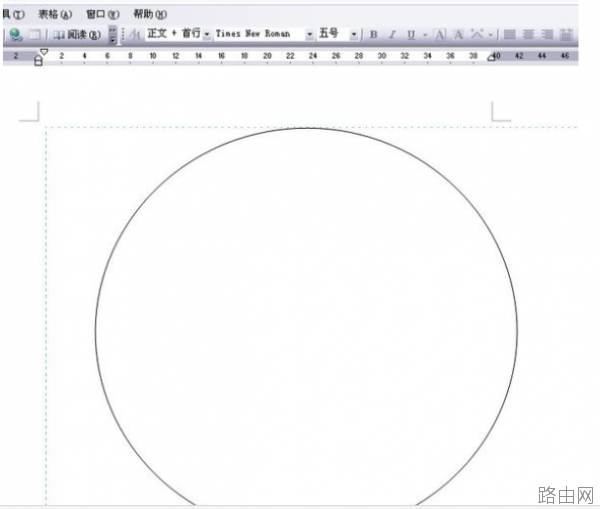Click the Styles and Formatting icon
Screen dimensions: 600x509
(134, 35)
